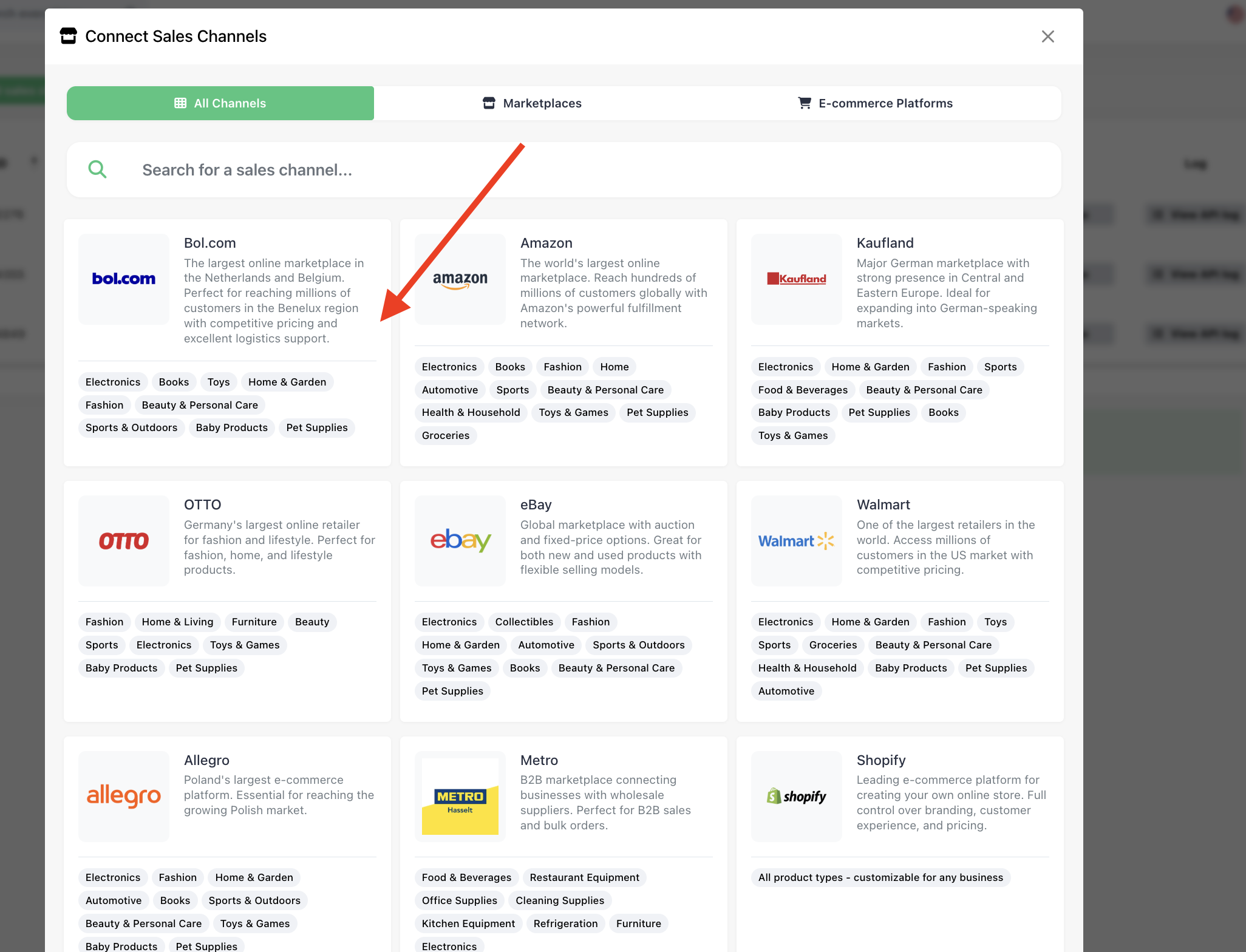Close the Connect Sales Channels dialog
Viewport: 1246px width, 952px height.
click(1047, 36)
